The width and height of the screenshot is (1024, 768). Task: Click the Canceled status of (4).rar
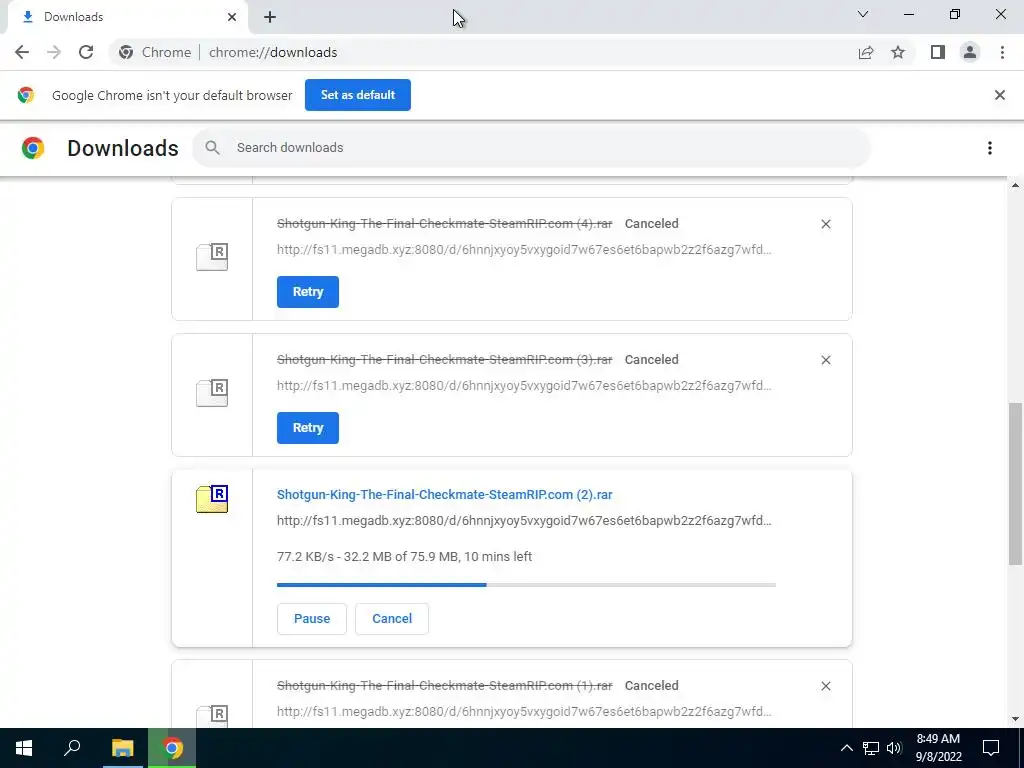[x=652, y=223]
